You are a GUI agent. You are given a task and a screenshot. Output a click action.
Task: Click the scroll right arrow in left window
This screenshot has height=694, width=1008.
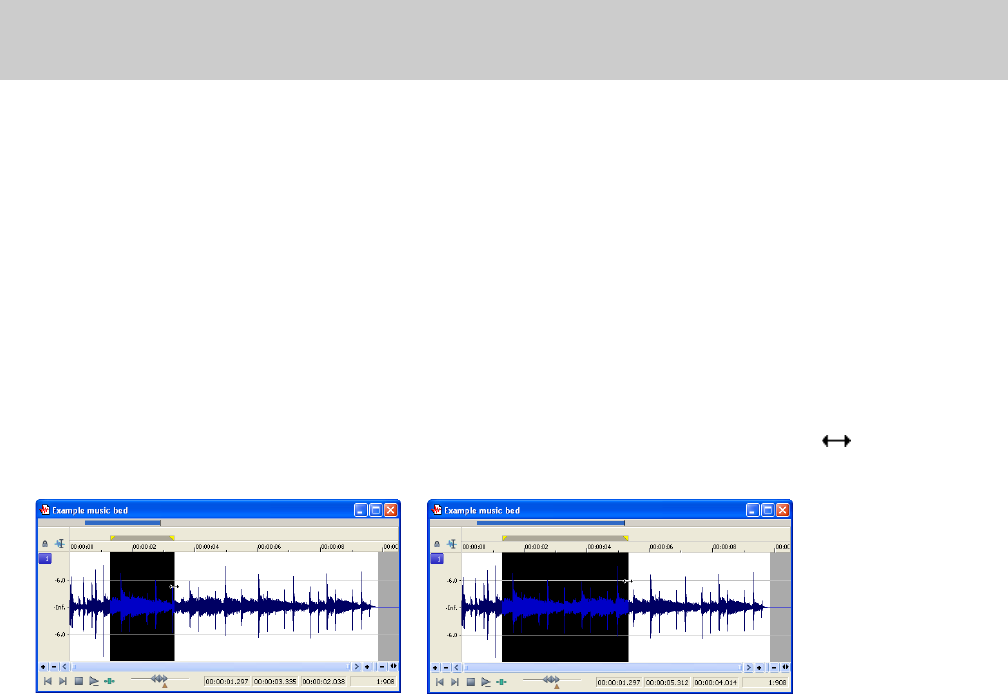tap(357, 666)
